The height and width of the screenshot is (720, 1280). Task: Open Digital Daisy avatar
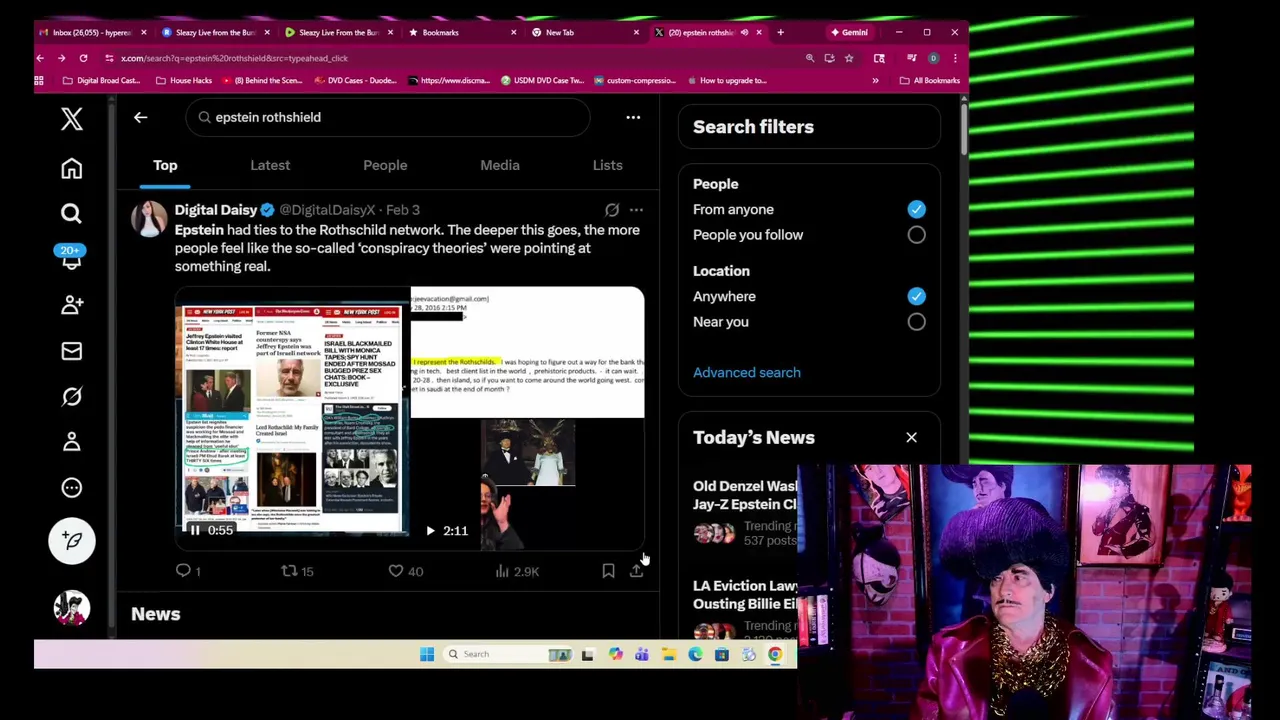pyautogui.click(x=149, y=219)
